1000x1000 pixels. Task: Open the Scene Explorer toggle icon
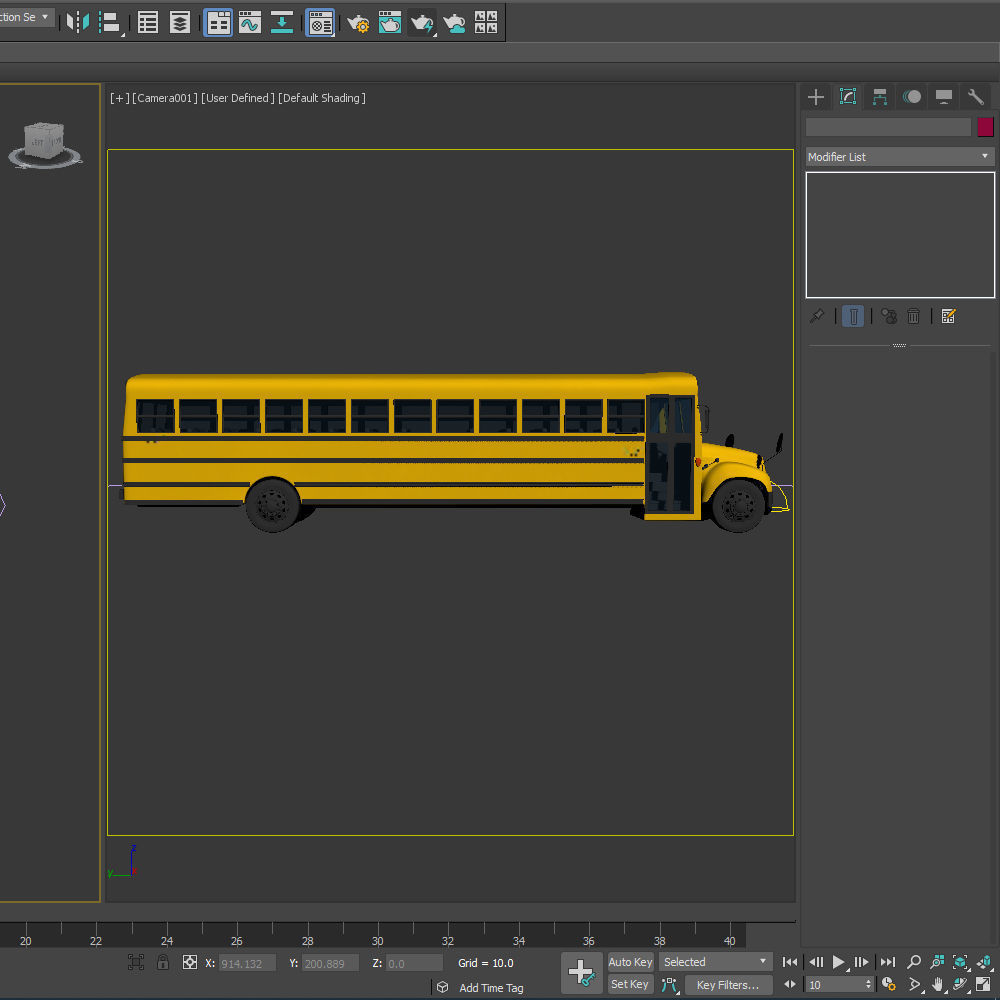tap(148, 22)
